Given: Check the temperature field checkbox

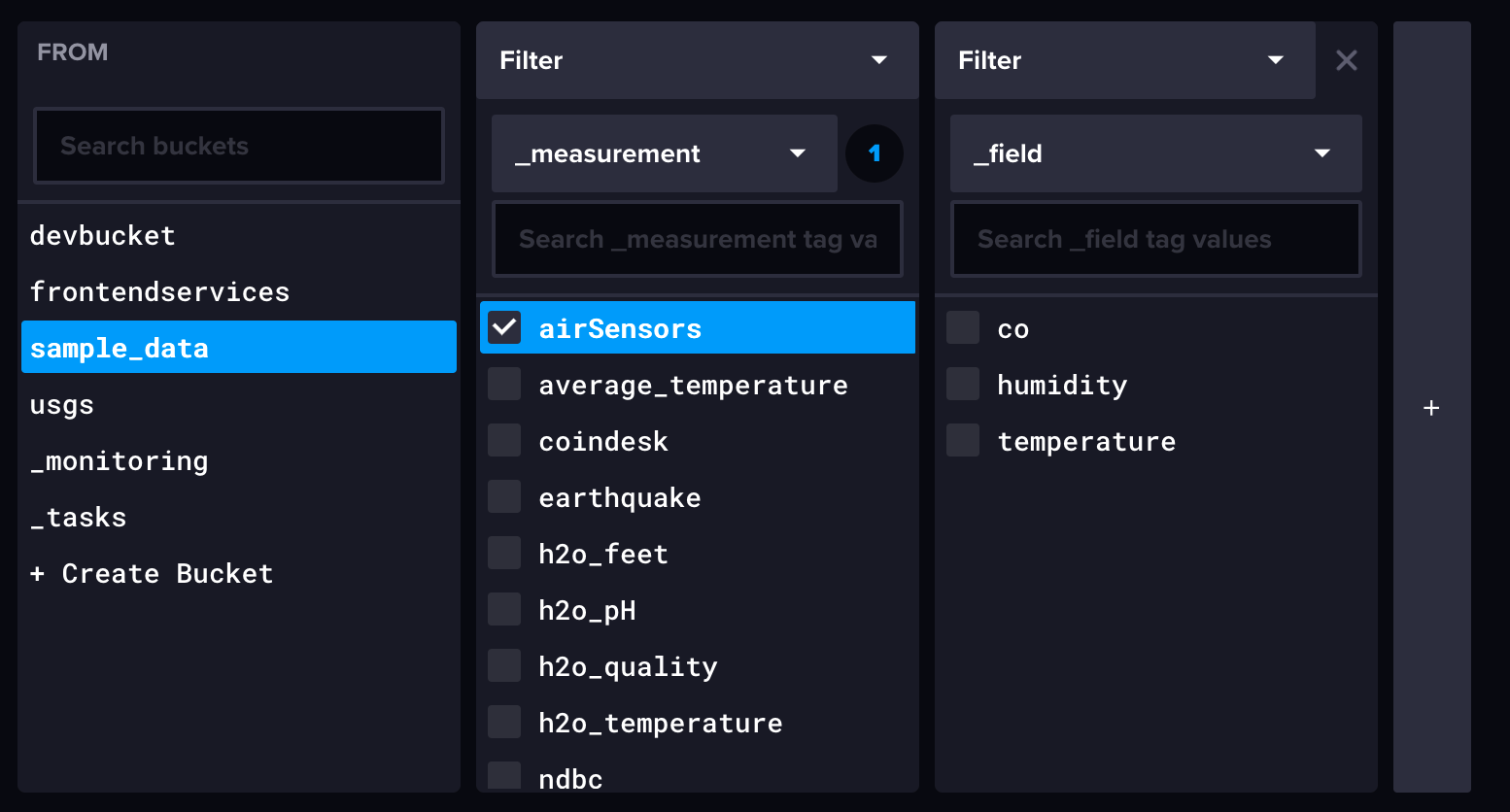Looking at the screenshot, I should [x=962, y=440].
